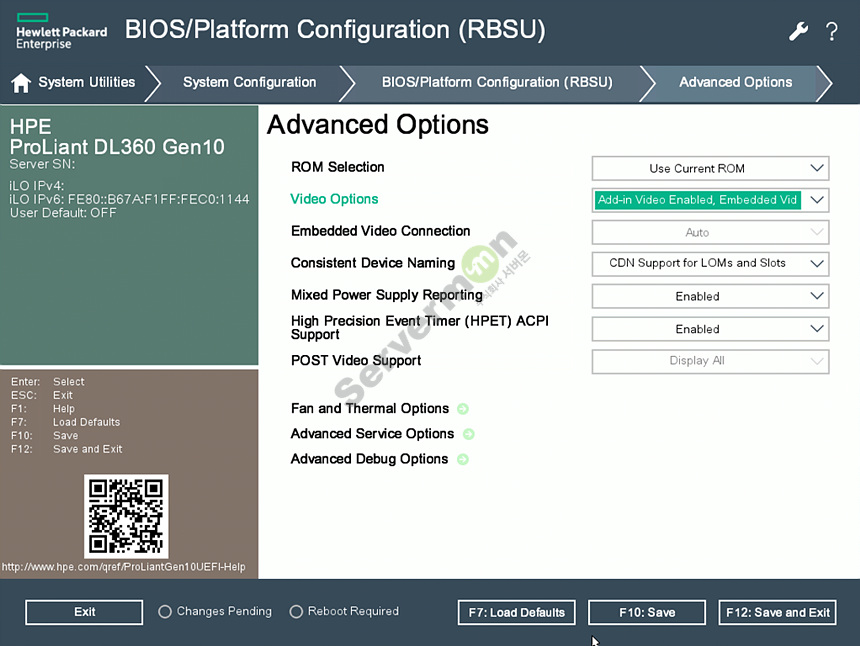
Task: Click F12: Save and Exit button
Action: [777, 612]
